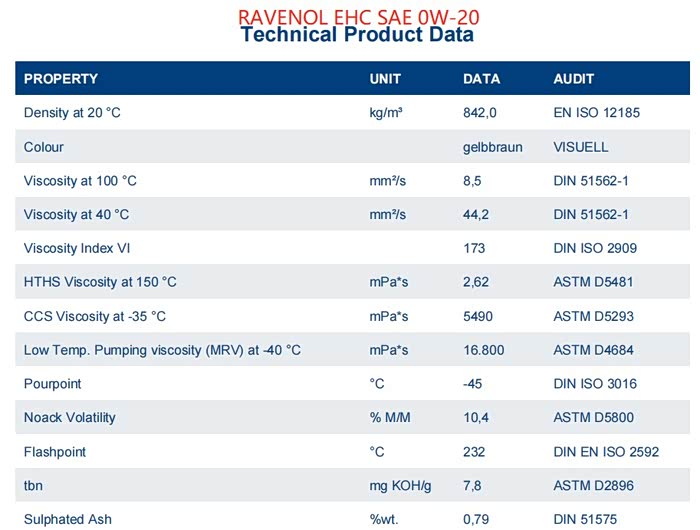Screen dimensions: 700x530
Task: Click the AUDIT column header
Action: pos(573,79)
